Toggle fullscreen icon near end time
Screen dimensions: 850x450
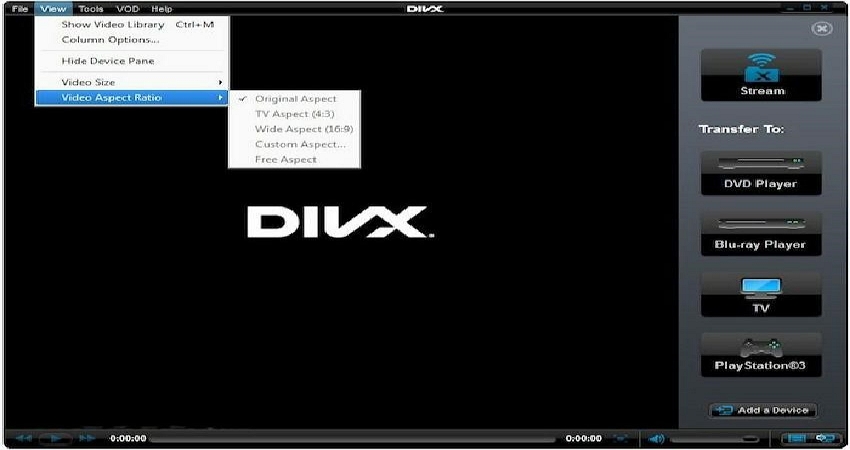click(621, 438)
